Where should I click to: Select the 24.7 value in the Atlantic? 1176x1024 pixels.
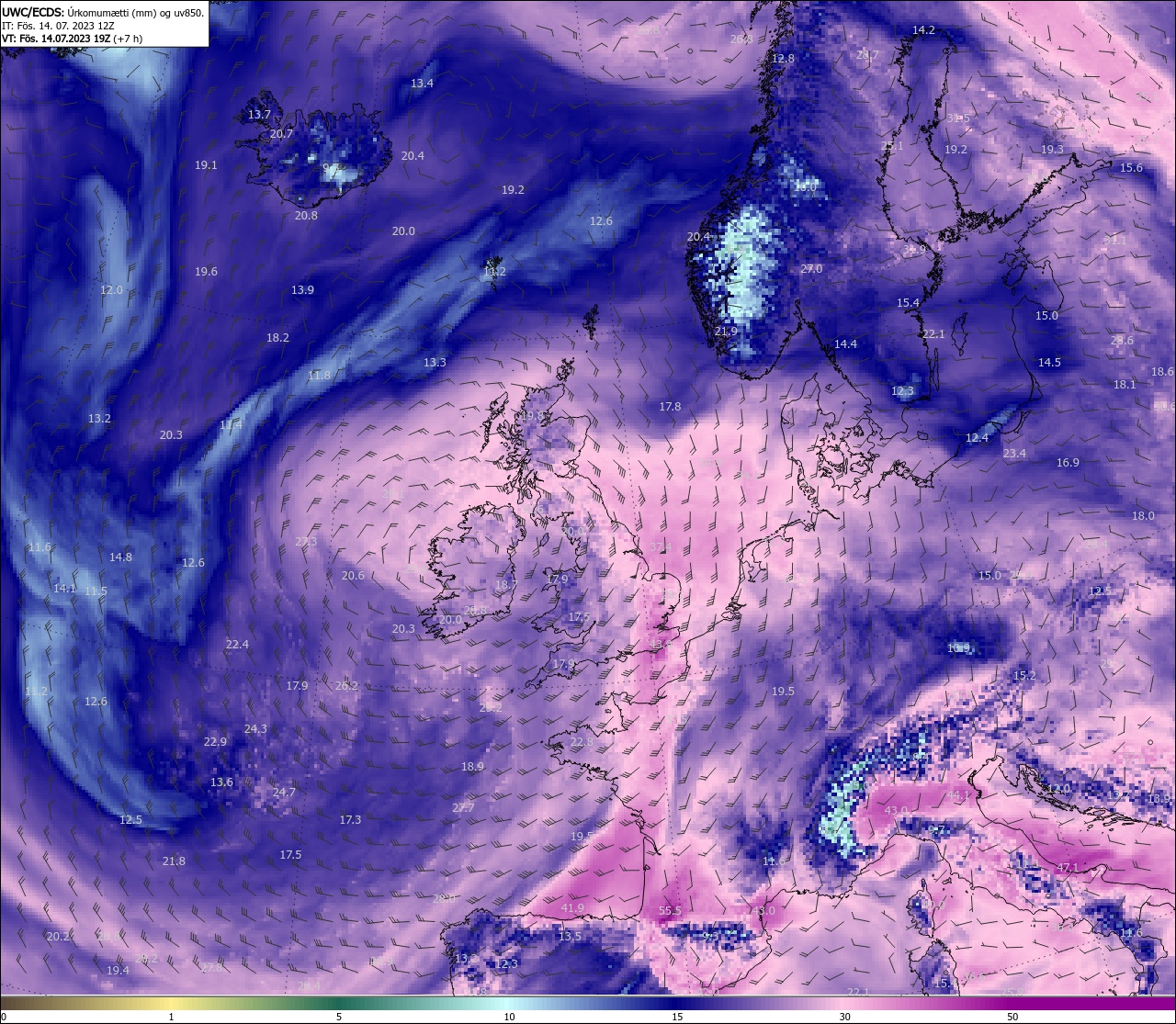284,793
